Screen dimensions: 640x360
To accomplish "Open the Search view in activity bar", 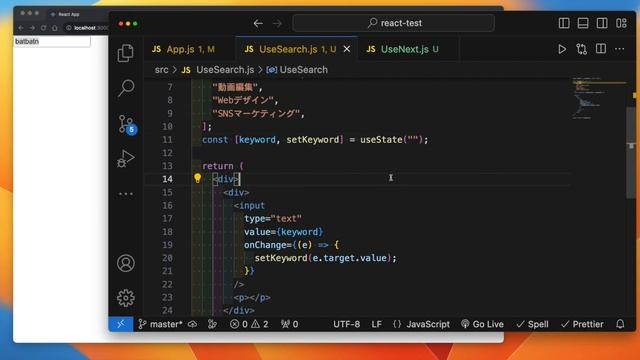I will coord(126,88).
